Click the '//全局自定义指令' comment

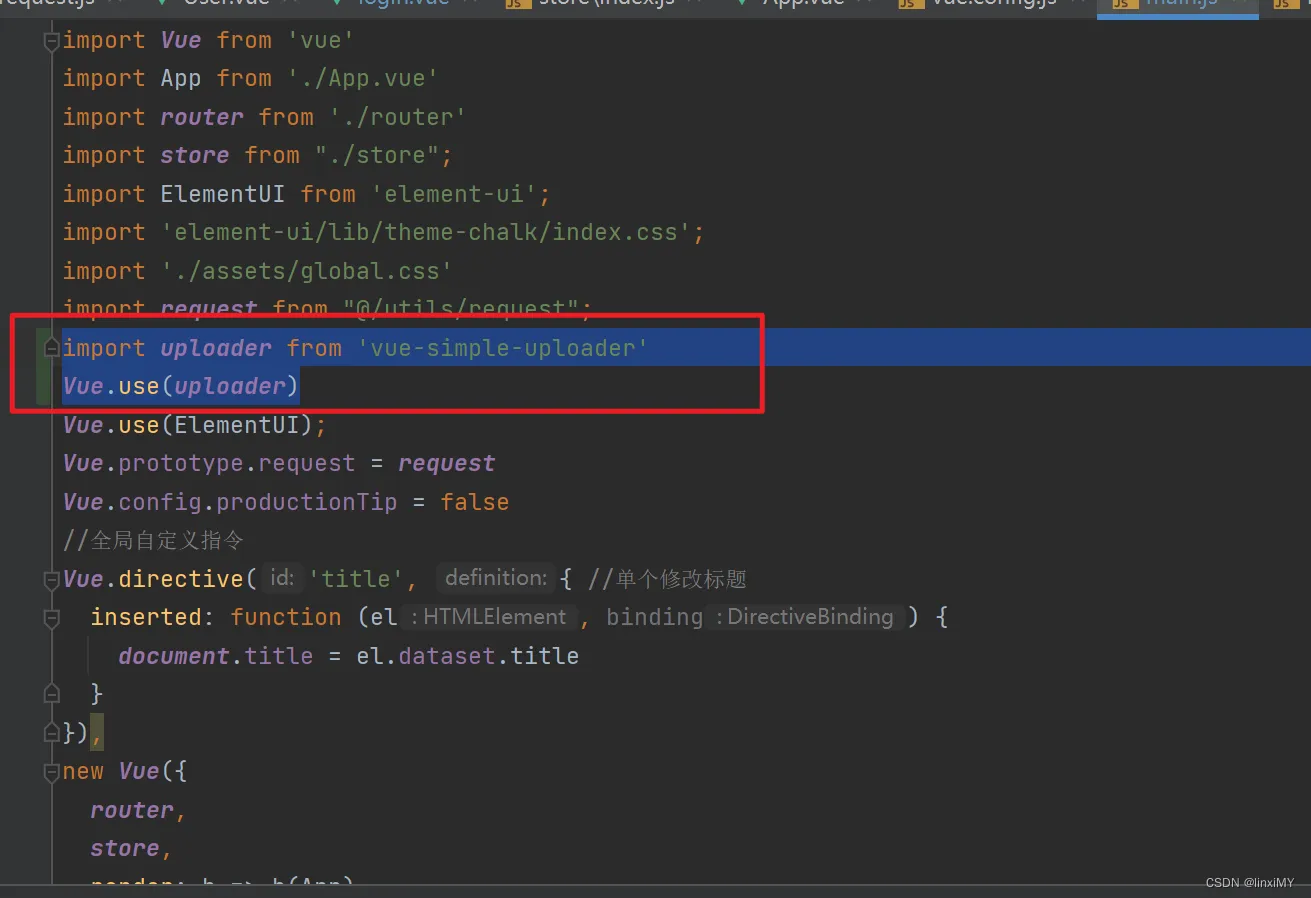coord(153,540)
